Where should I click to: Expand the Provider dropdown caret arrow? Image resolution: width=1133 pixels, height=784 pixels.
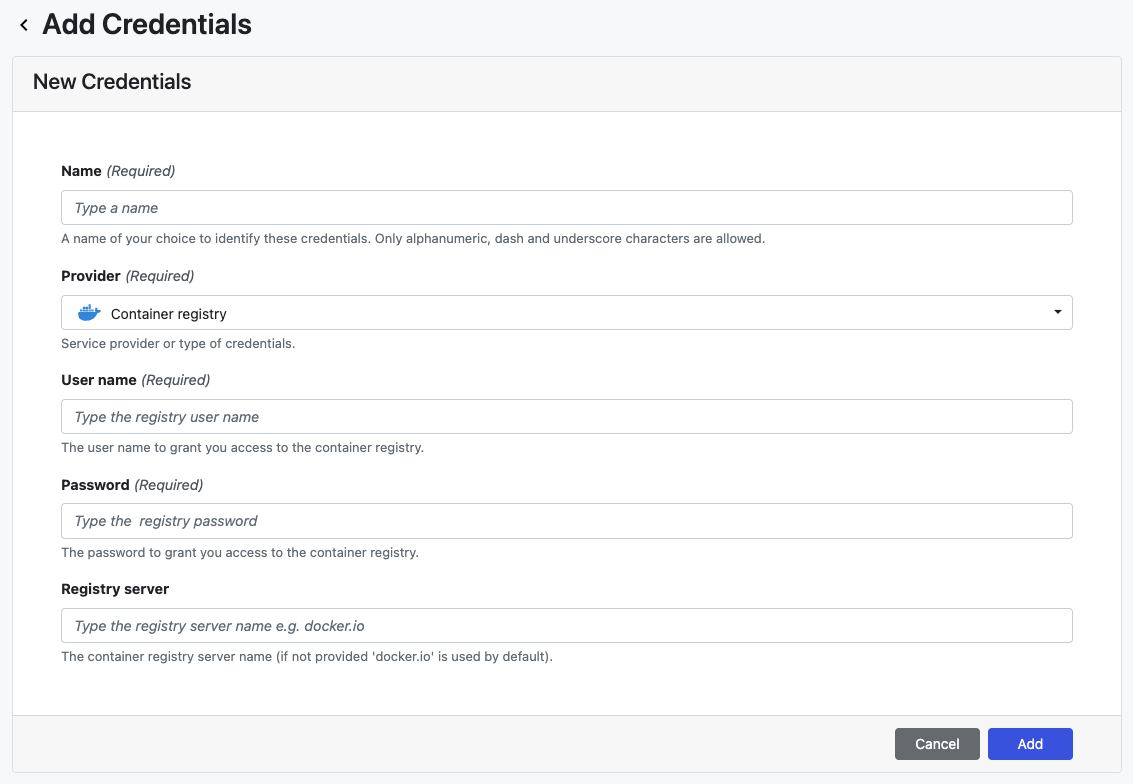(1057, 312)
